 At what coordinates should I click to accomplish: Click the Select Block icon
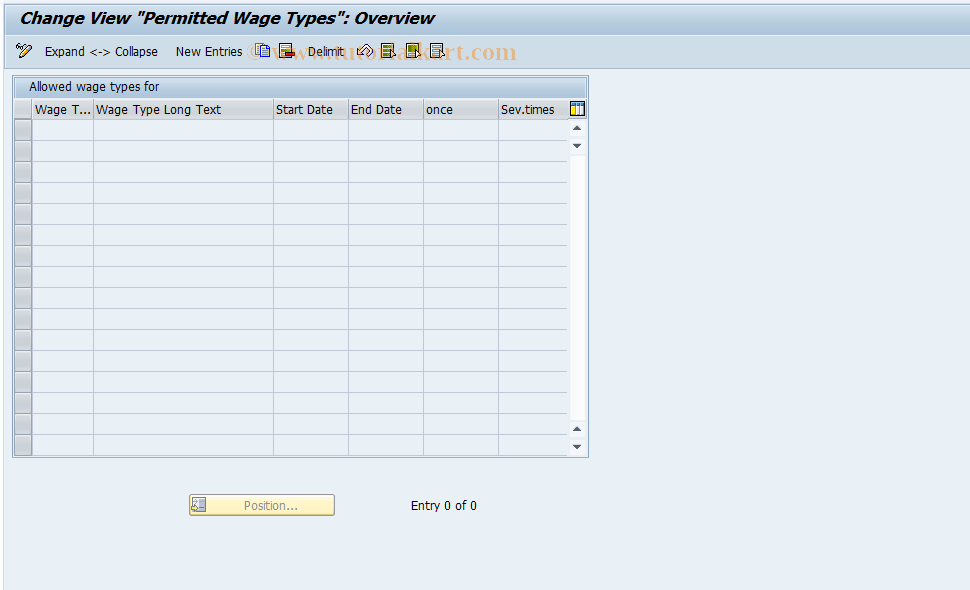coord(413,51)
